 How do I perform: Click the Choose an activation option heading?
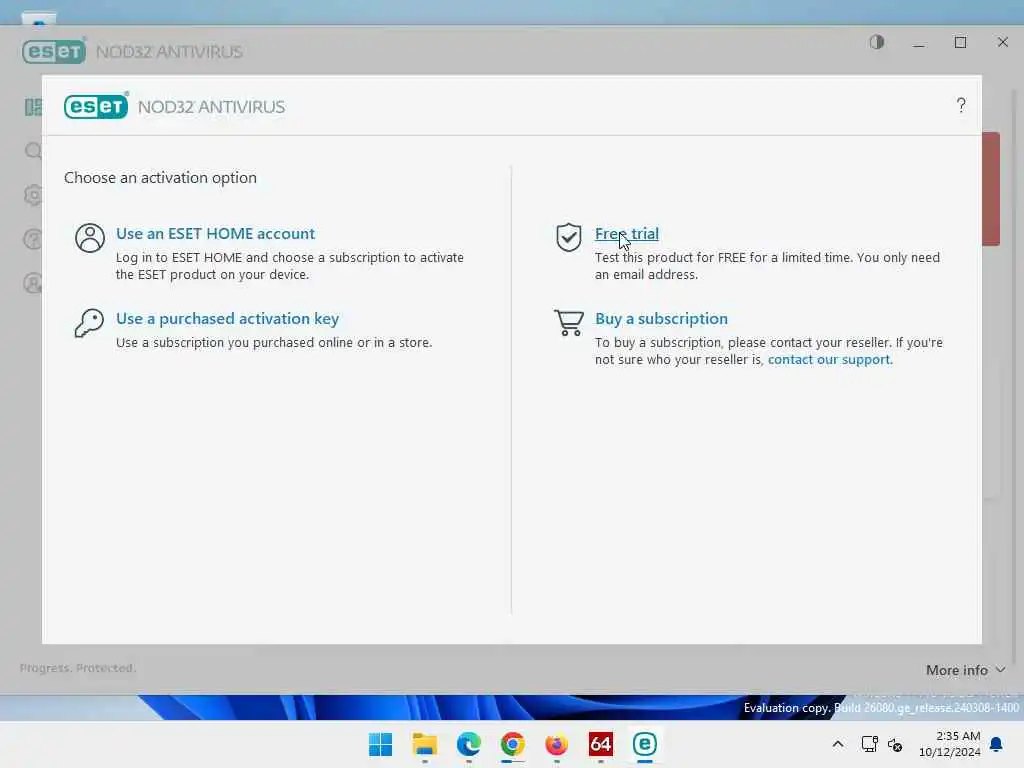(x=160, y=178)
